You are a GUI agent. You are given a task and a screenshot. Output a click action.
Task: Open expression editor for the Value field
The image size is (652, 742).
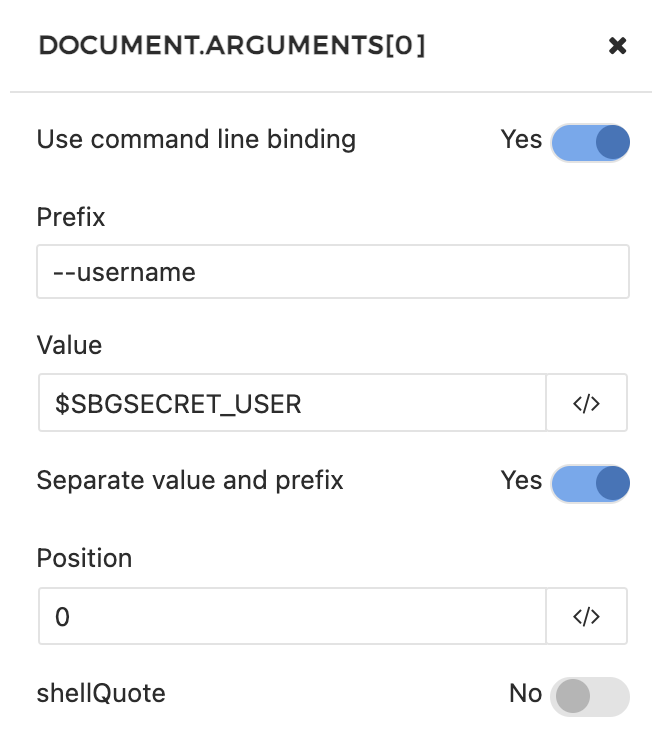coord(586,403)
